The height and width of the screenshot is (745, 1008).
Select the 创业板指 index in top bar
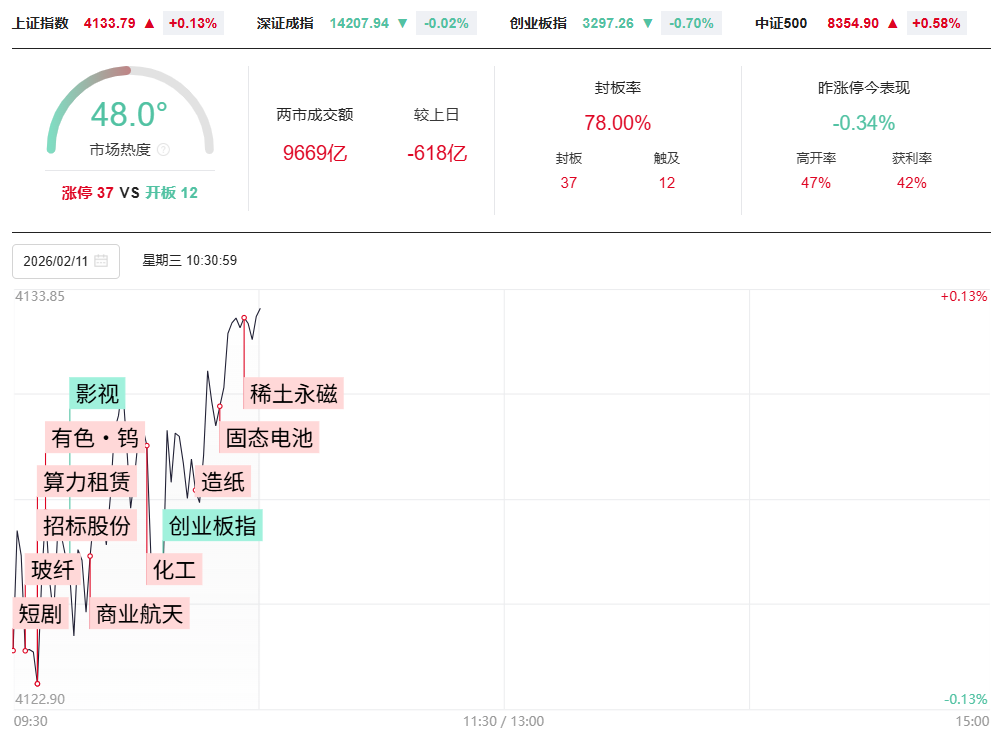coord(538,23)
